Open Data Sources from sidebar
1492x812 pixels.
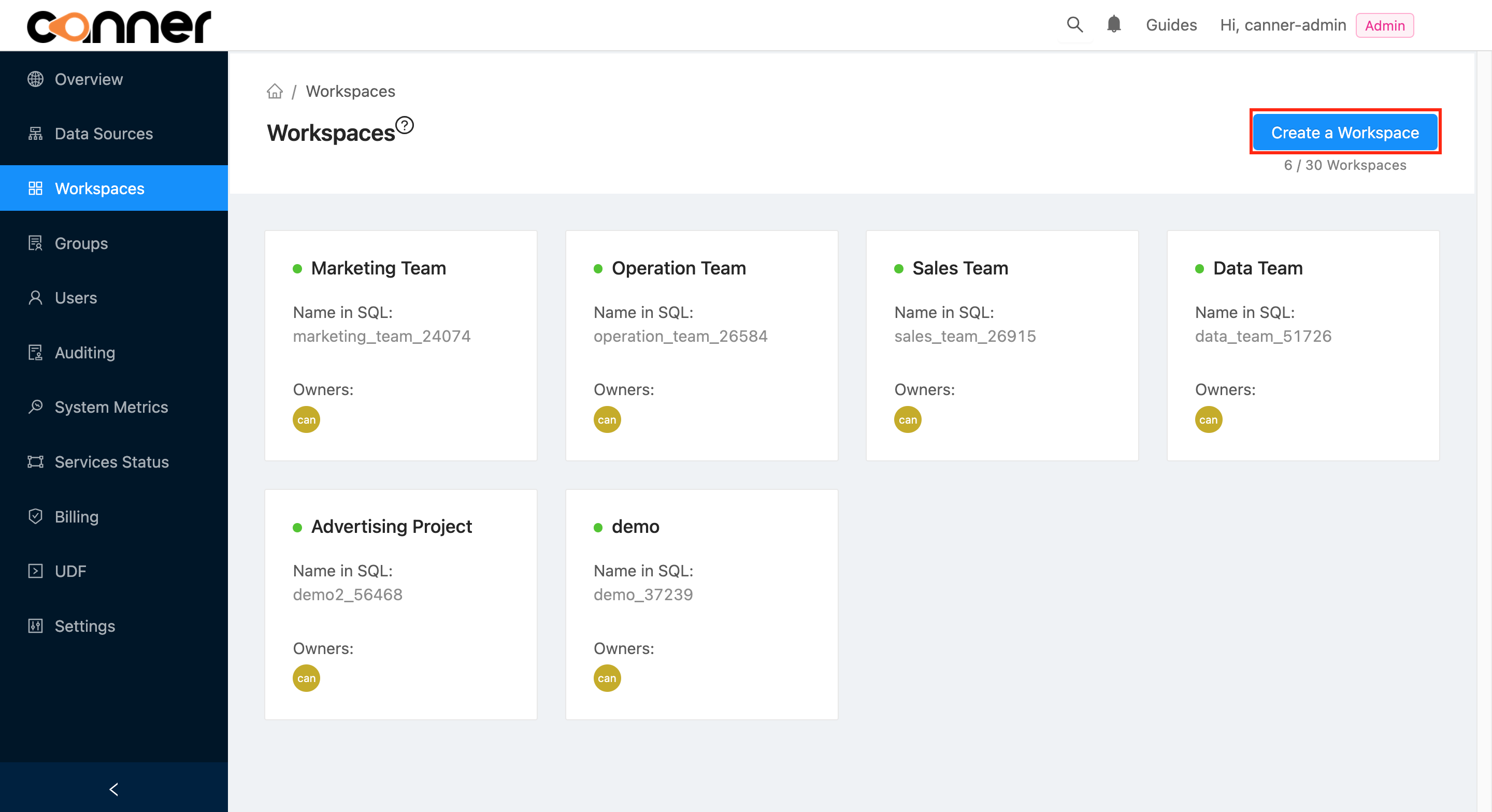coord(113,134)
